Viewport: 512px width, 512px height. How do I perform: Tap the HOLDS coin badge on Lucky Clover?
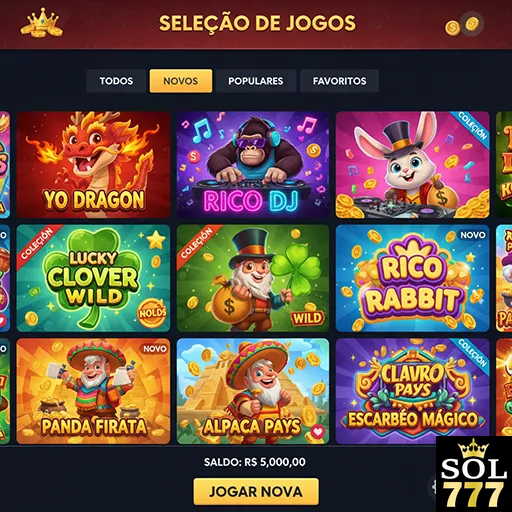152,313
